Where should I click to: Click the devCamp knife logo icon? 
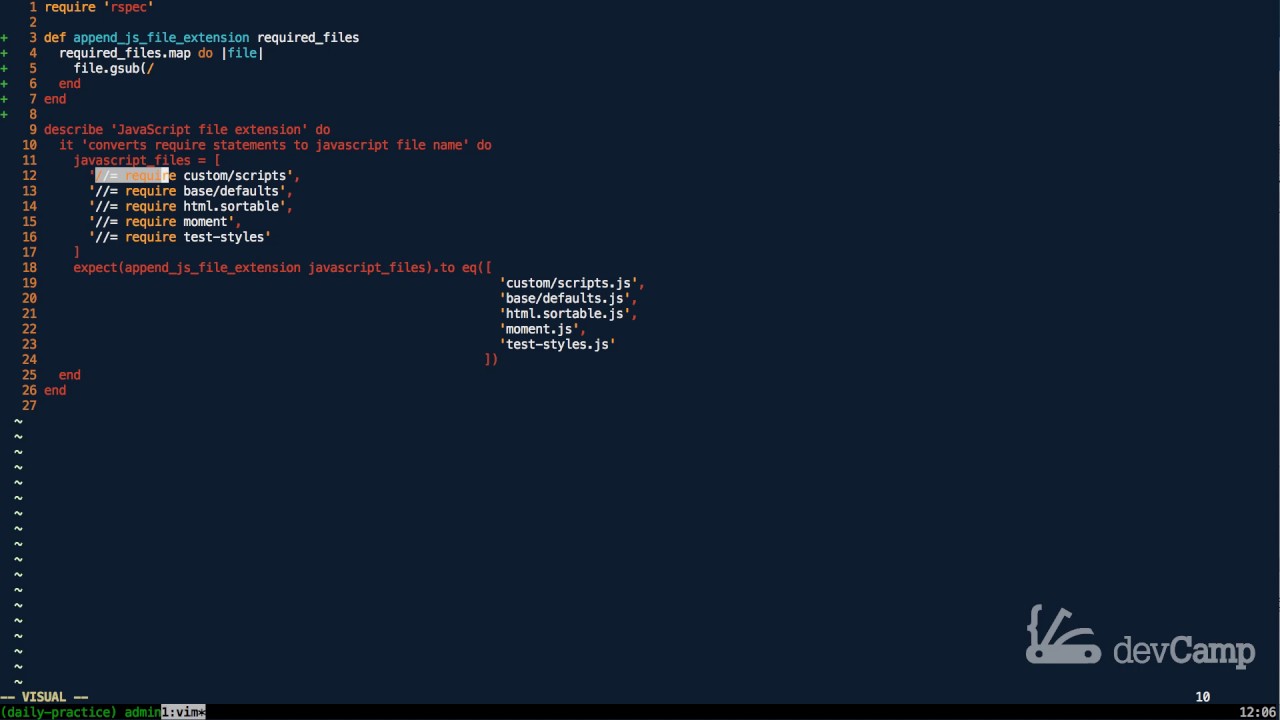pyautogui.click(x=1062, y=635)
